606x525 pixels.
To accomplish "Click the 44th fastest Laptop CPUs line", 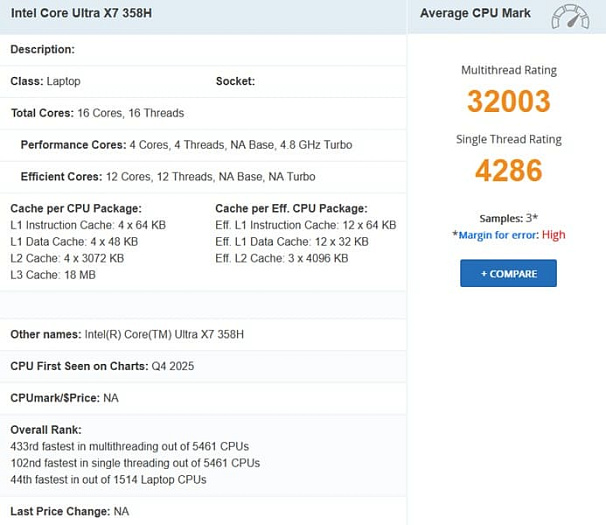I will [x=109, y=480].
